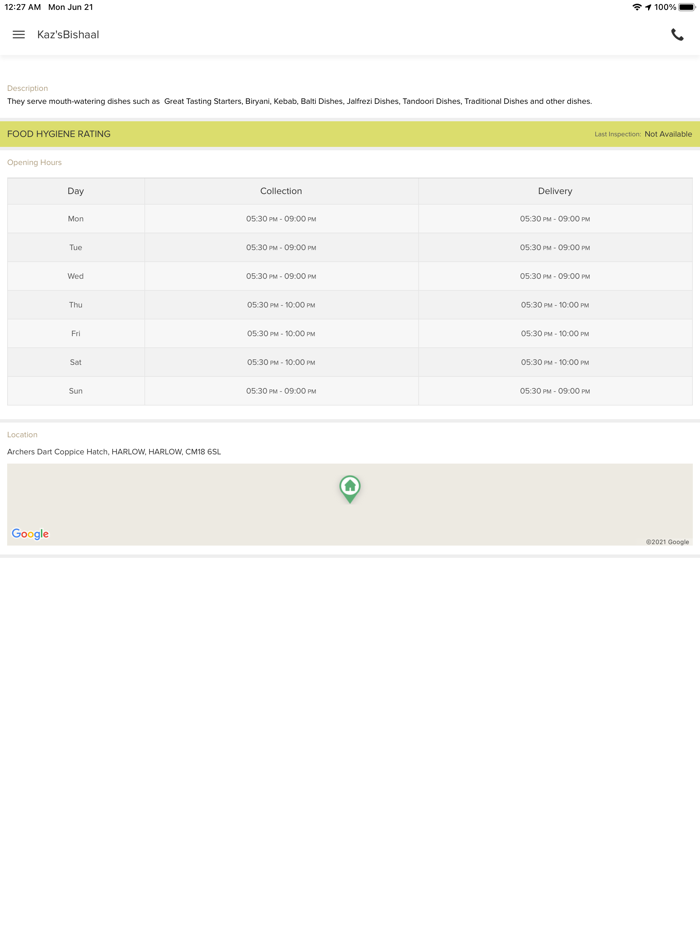This screenshot has height=934, width=700.
Task: Click the Day column header
Action: 76,191
